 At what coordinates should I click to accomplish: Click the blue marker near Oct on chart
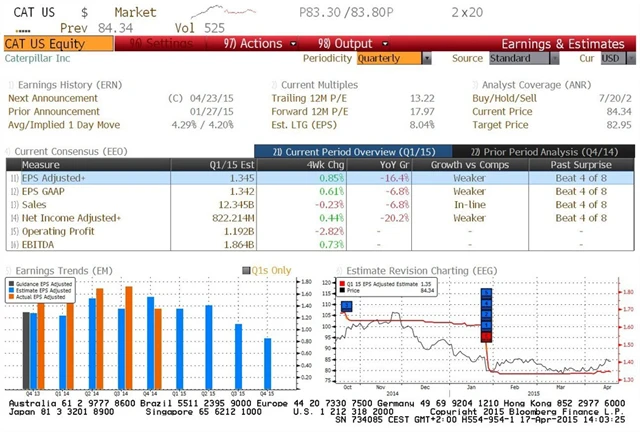[x=346, y=304]
